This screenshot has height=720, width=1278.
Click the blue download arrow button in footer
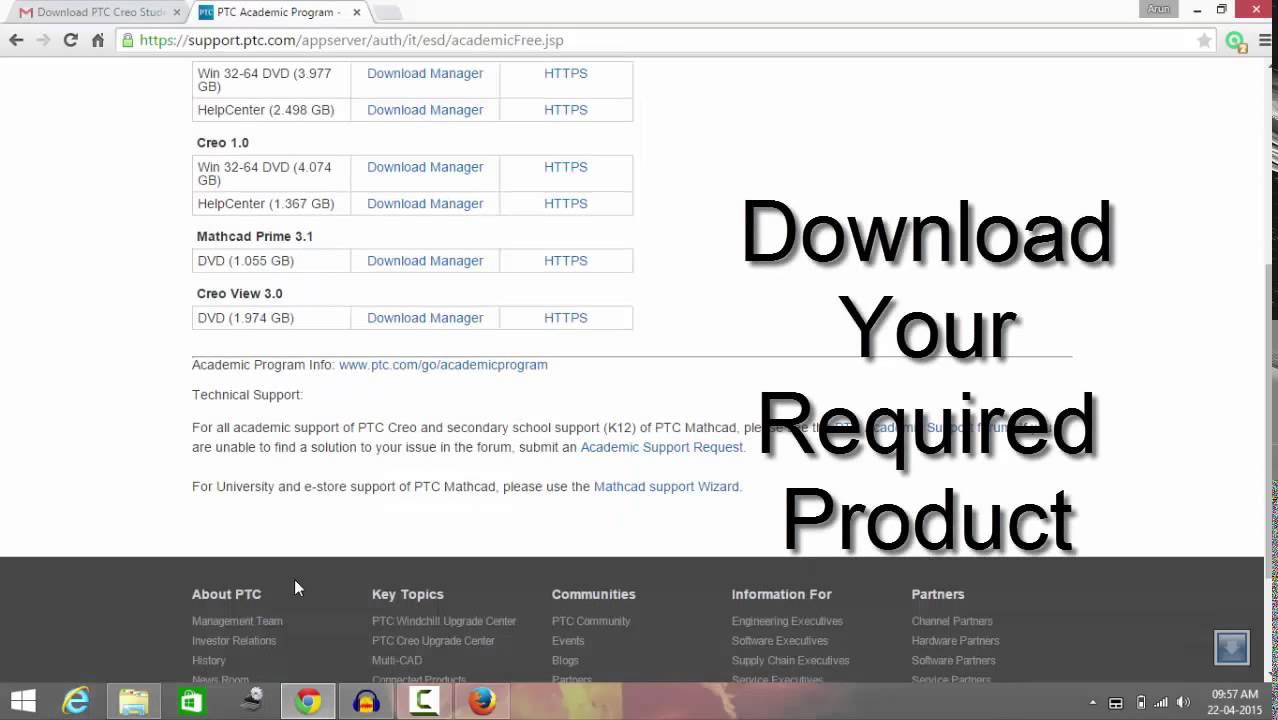[1232, 648]
